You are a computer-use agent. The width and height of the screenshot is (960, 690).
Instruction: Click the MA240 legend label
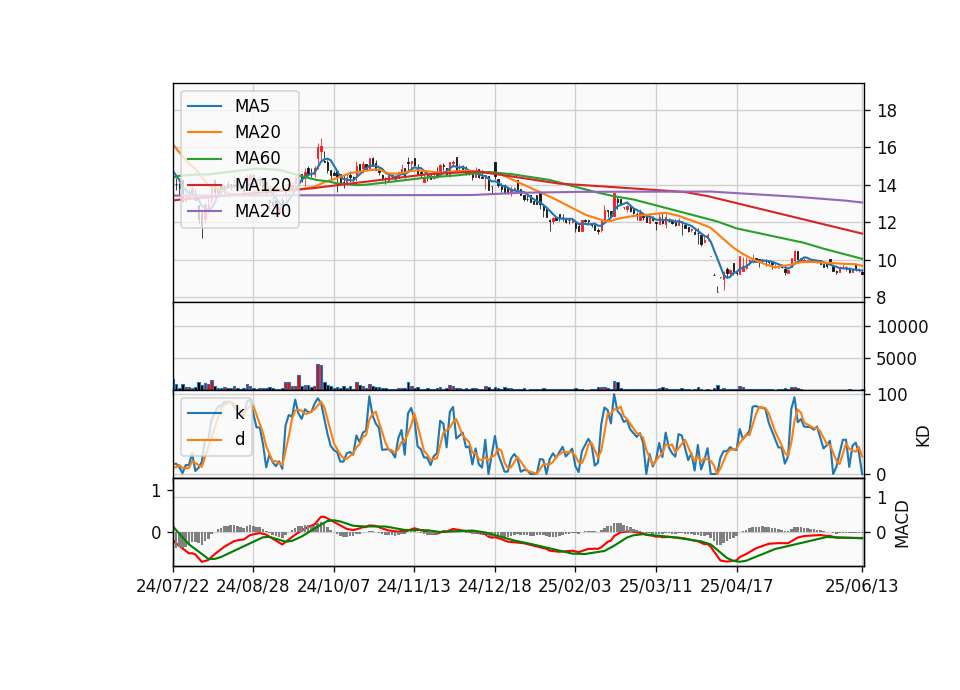(x=263, y=211)
